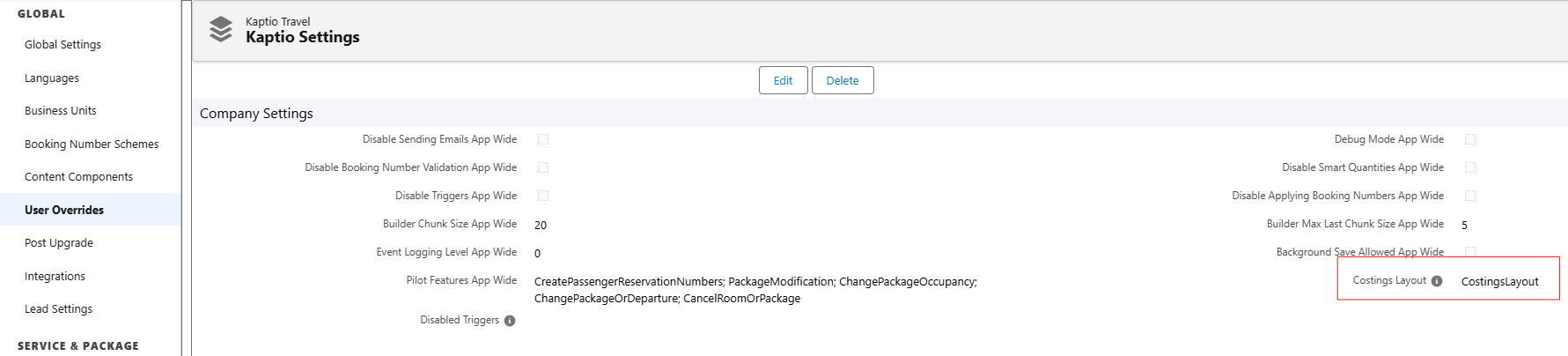Open Booking Number Schemes page
Screen dimensions: 1568x356
[92, 145]
